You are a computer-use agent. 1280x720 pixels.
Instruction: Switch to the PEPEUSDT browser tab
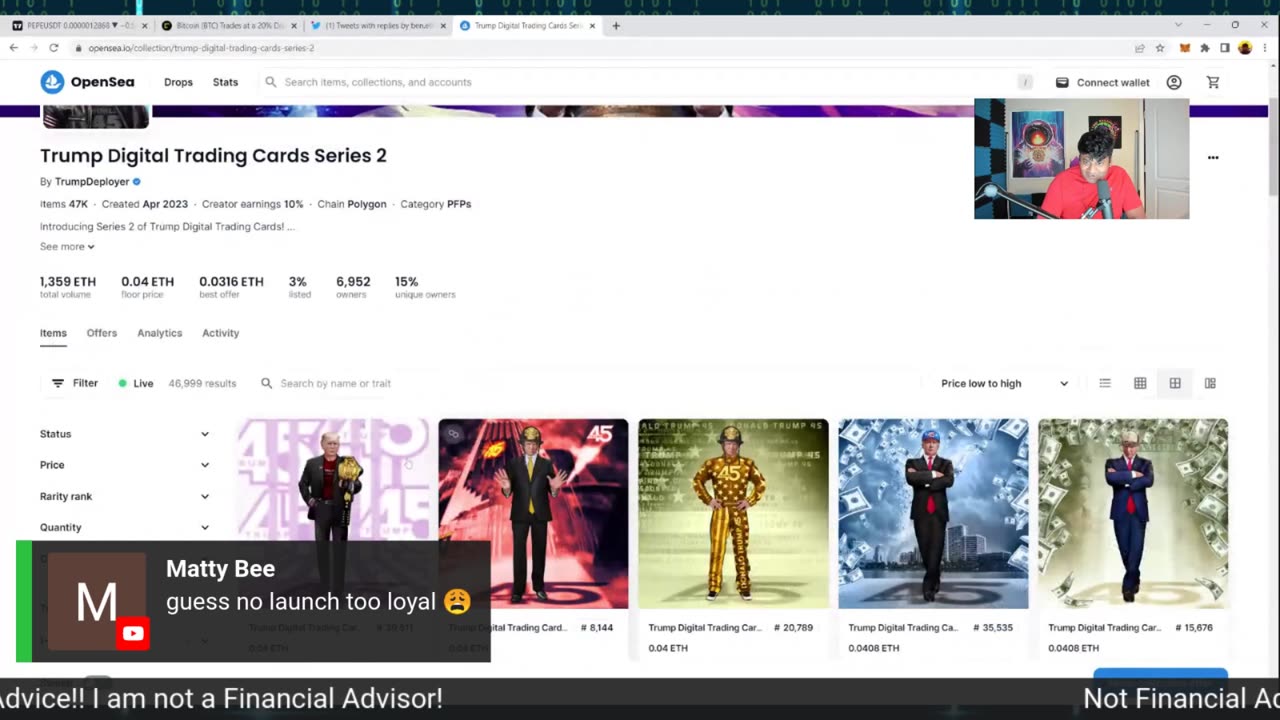point(78,25)
